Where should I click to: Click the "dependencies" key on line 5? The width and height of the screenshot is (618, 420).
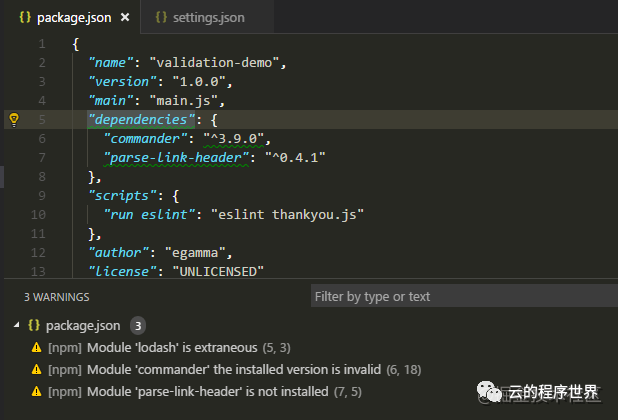pos(141,119)
